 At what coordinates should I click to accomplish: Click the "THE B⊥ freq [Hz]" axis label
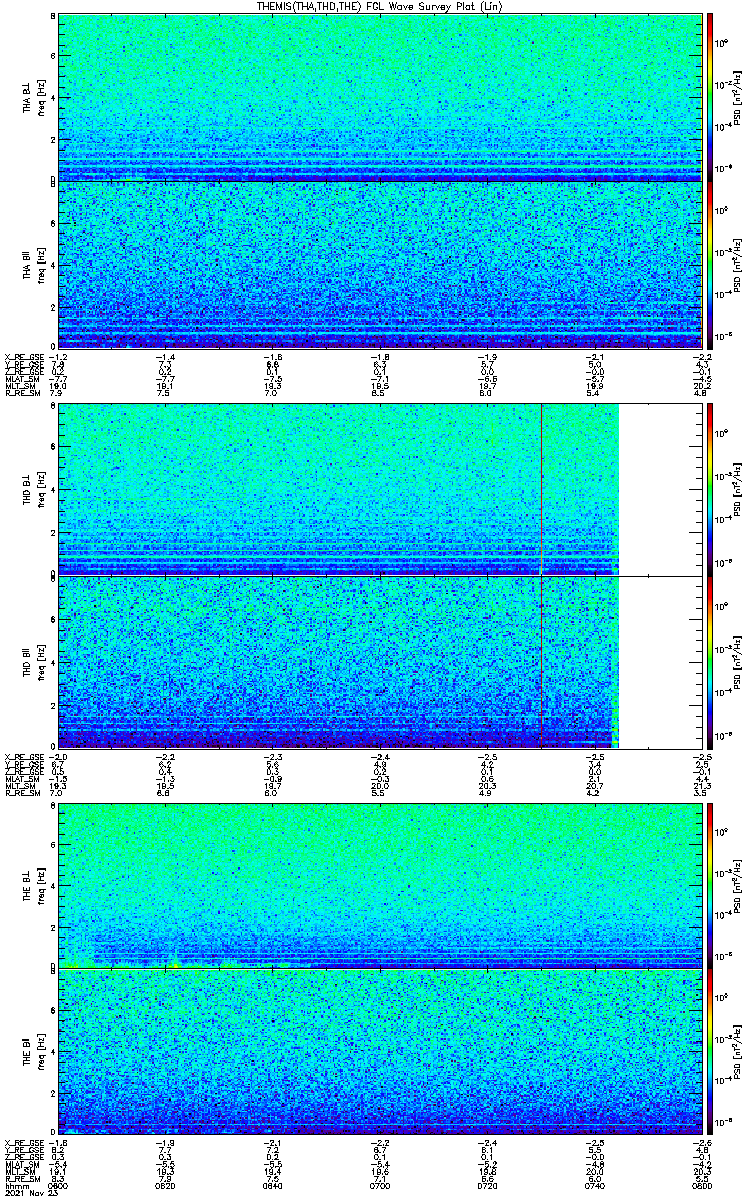tap(34, 885)
